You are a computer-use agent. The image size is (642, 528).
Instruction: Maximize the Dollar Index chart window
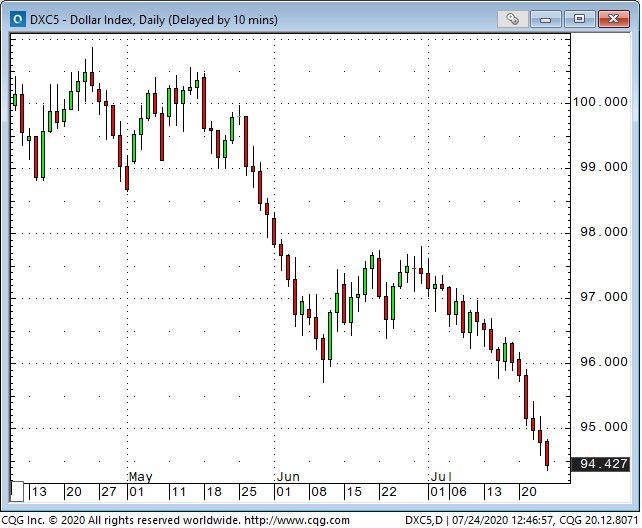(x=579, y=19)
